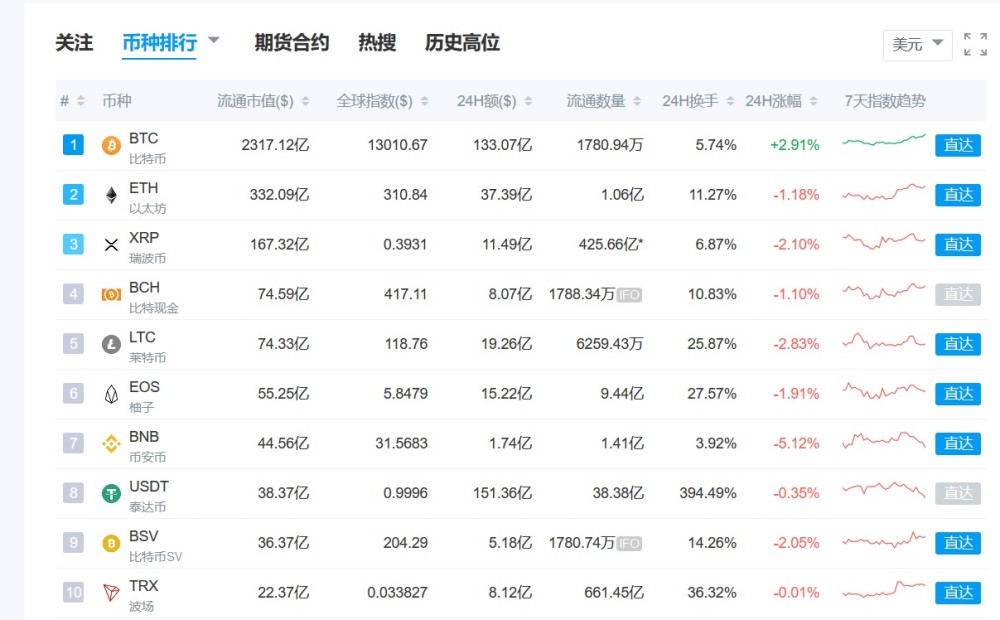Click BTC price value 13010.67
Image resolution: width=1000 pixels, height=620 pixels.
397,145
